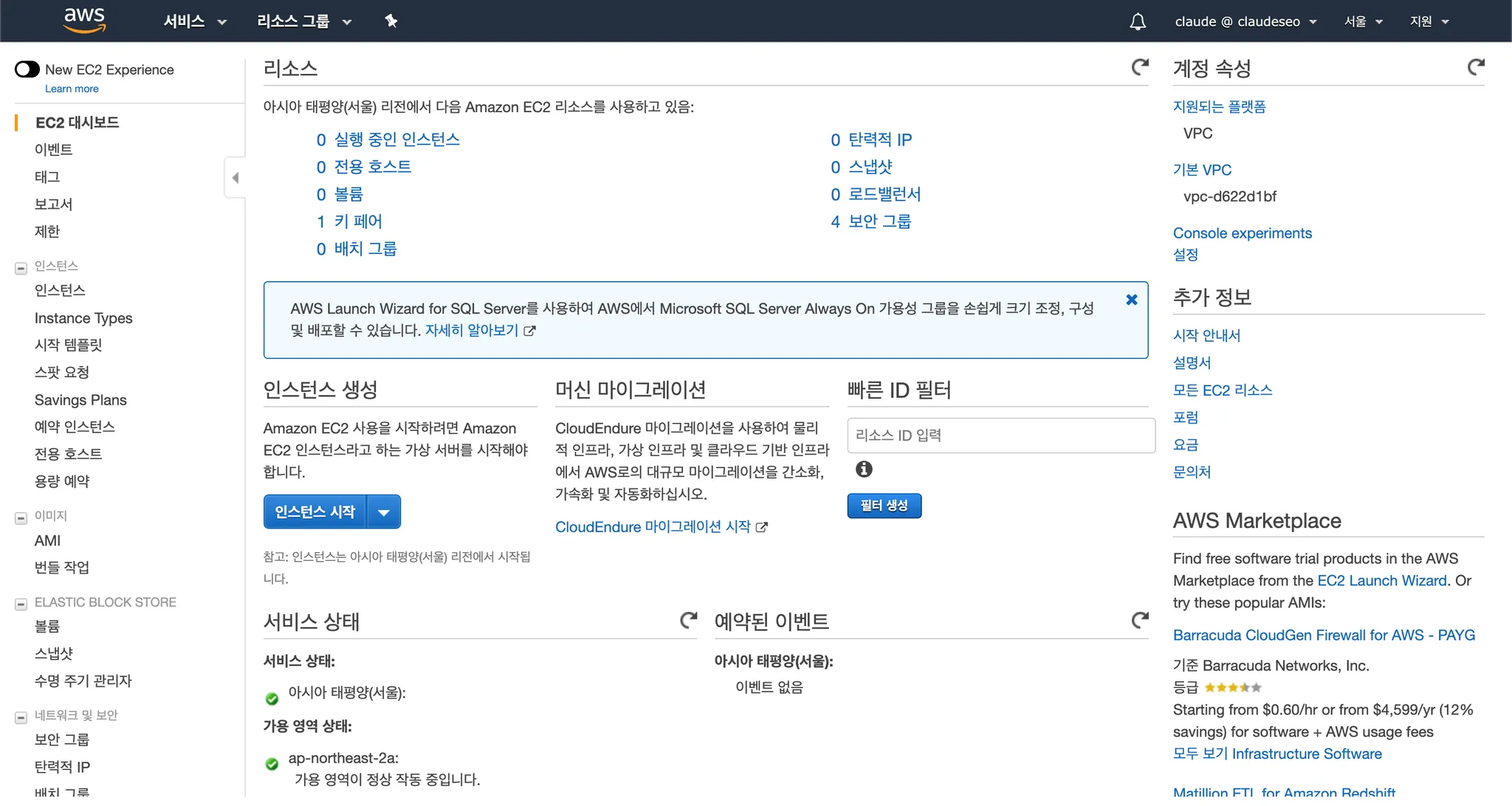Select Instance Types in sidebar
Image resolution: width=1512 pixels, height=806 pixels.
pos(83,318)
